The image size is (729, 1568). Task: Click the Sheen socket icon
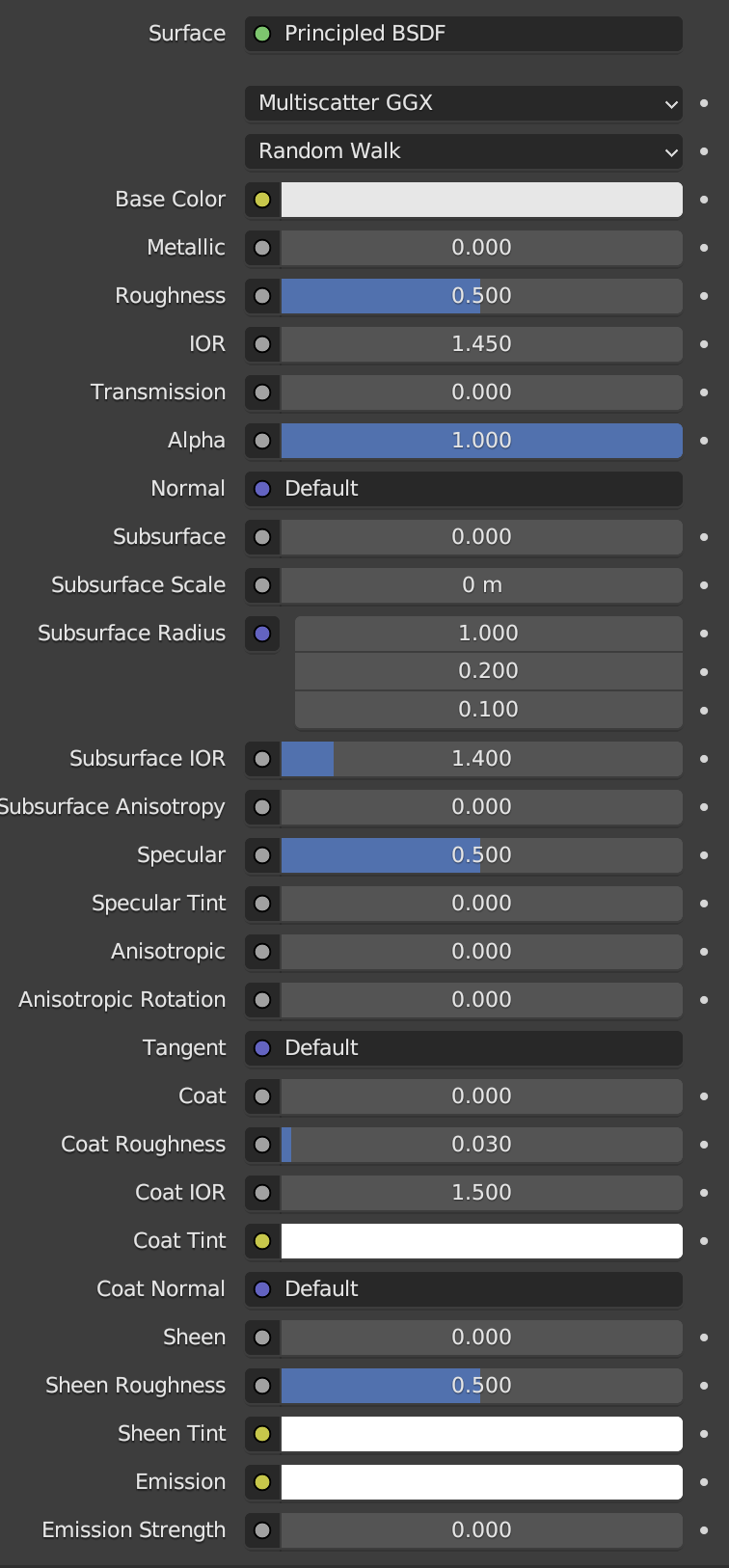(262, 1338)
